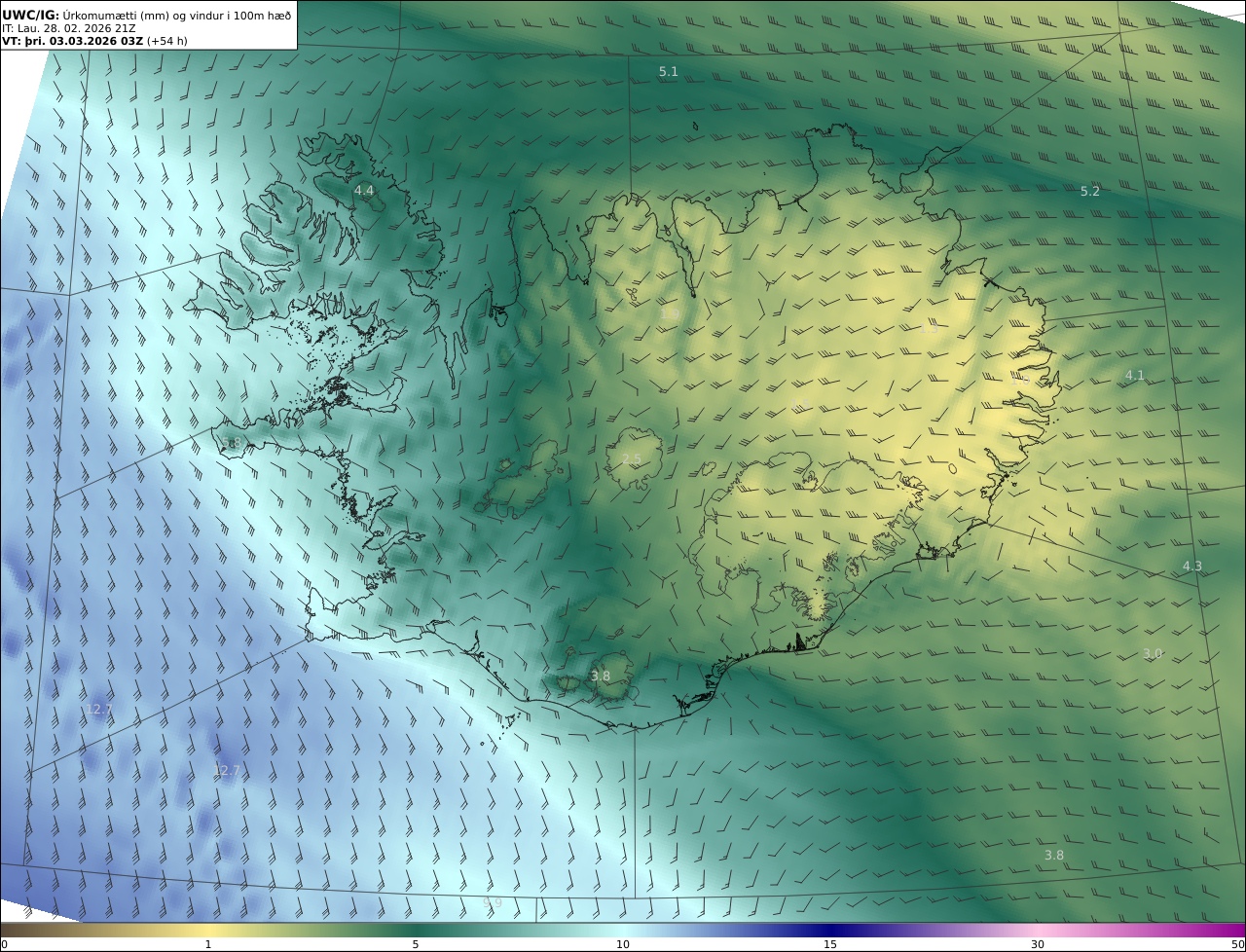1246x952 pixels.
Task: Click the 9.9 value label above the colorbar
Action: (493, 903)
